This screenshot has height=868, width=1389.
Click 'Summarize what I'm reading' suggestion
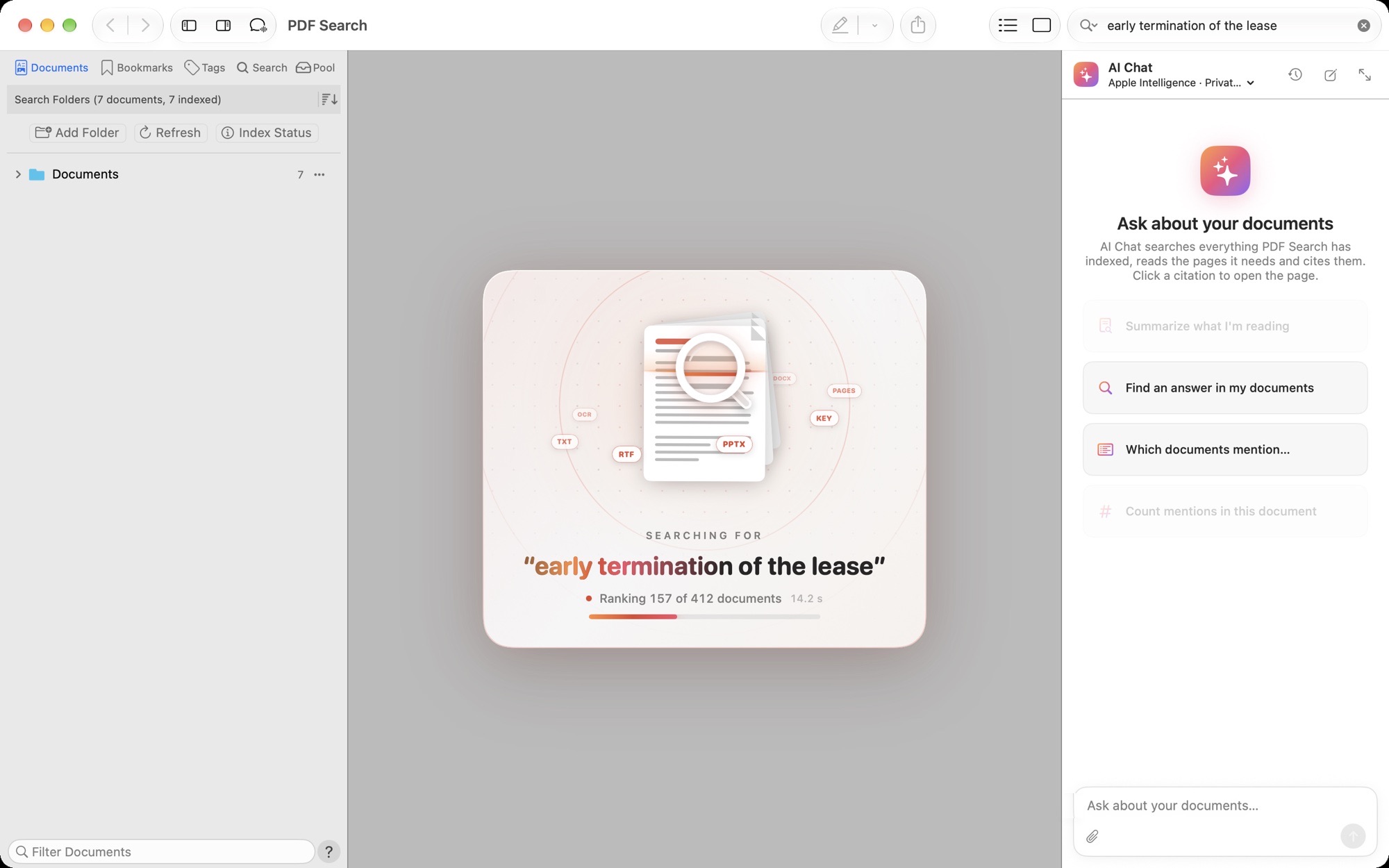pos(1225,326)
